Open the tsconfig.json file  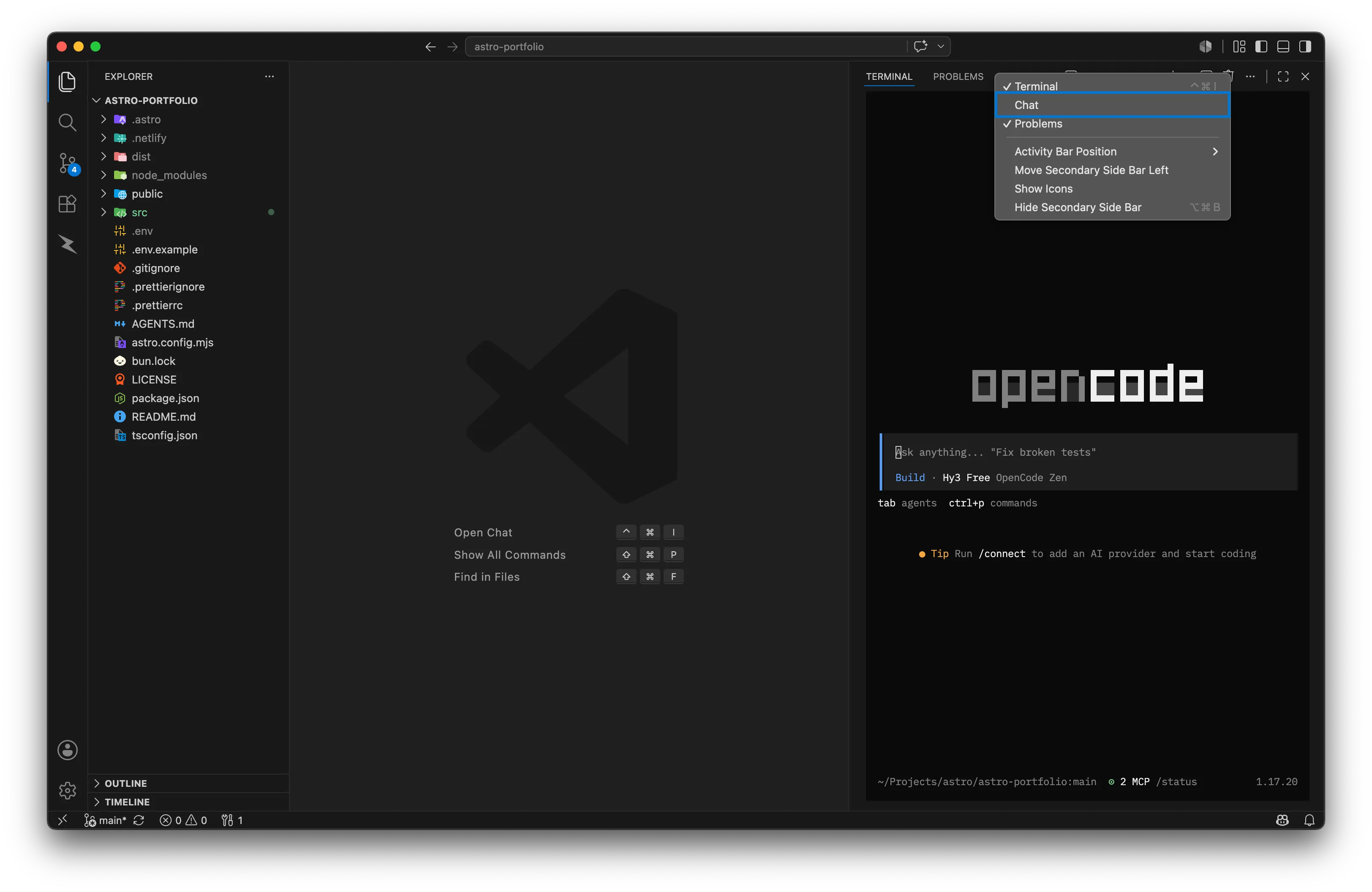[x=188, y=435]
